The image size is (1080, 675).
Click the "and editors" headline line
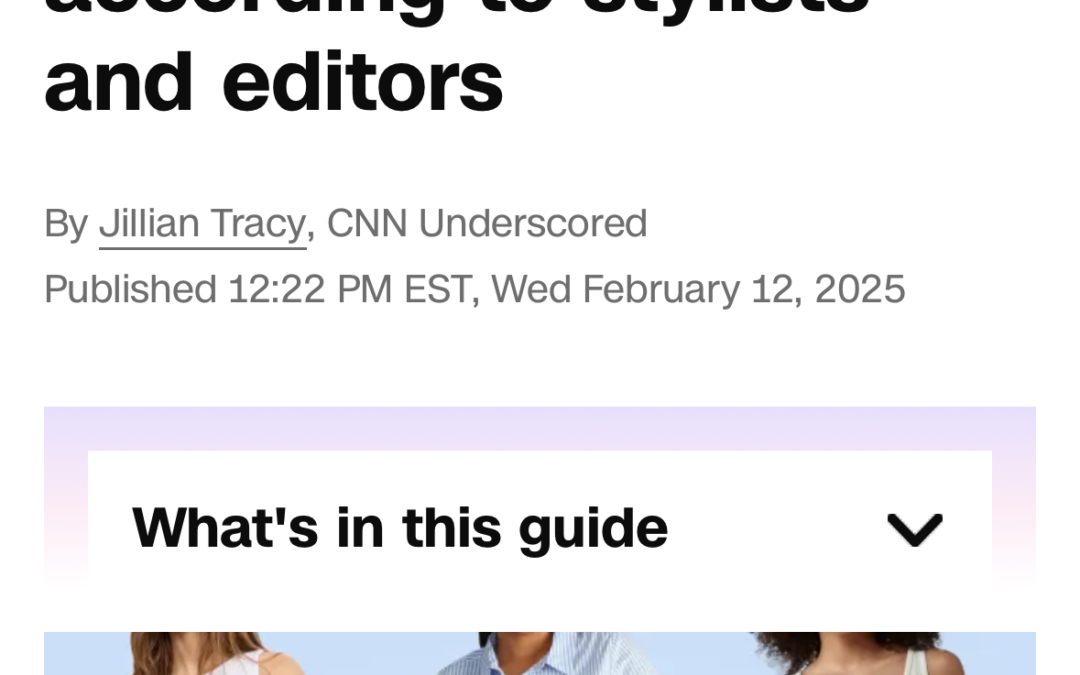coord(273,83)
